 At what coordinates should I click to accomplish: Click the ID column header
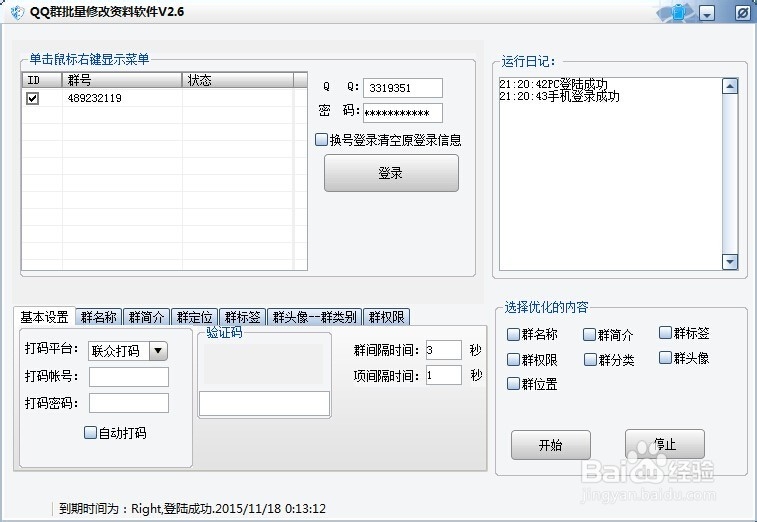(42, 80)
